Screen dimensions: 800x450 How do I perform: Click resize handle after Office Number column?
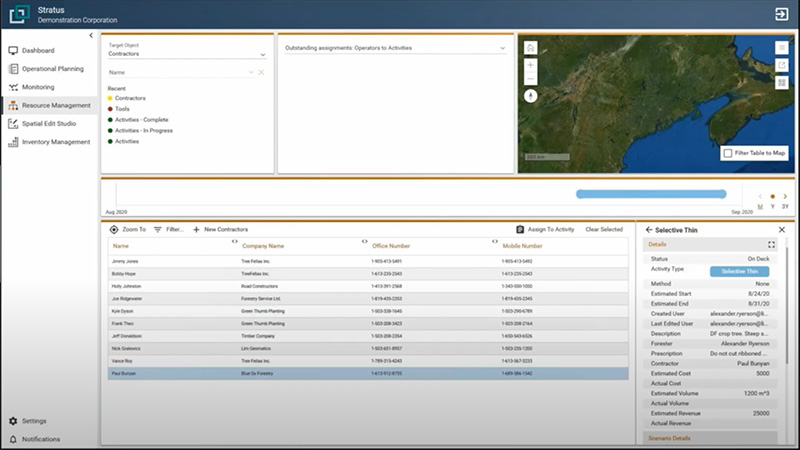(x=494, y=241)
